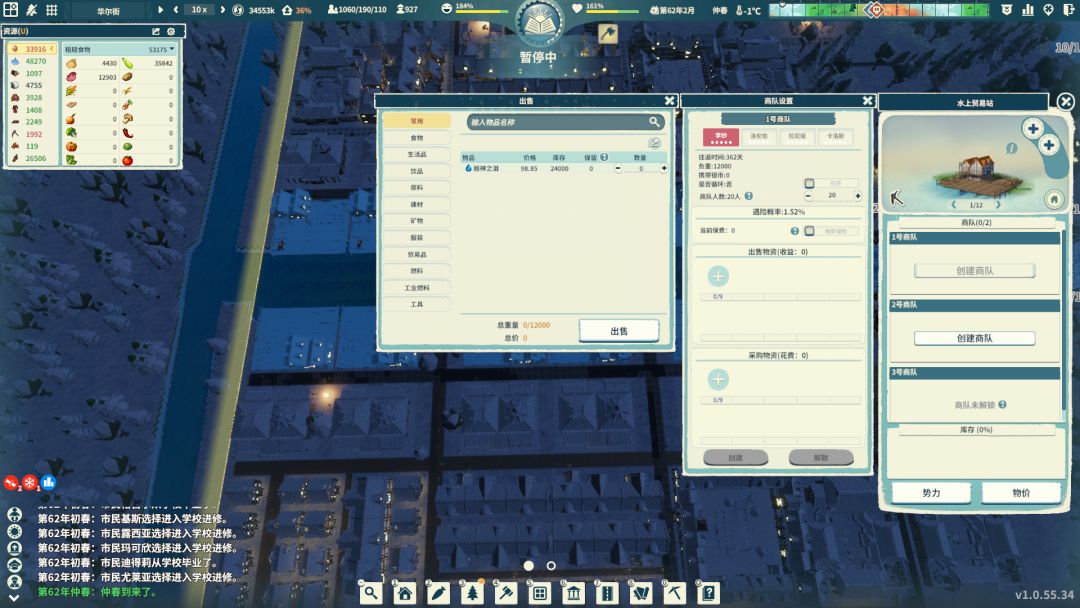This screenshot has width=1080, height=608.
Task: Add goods to 出售物资 slot
Action: click(x=718, y=276)
